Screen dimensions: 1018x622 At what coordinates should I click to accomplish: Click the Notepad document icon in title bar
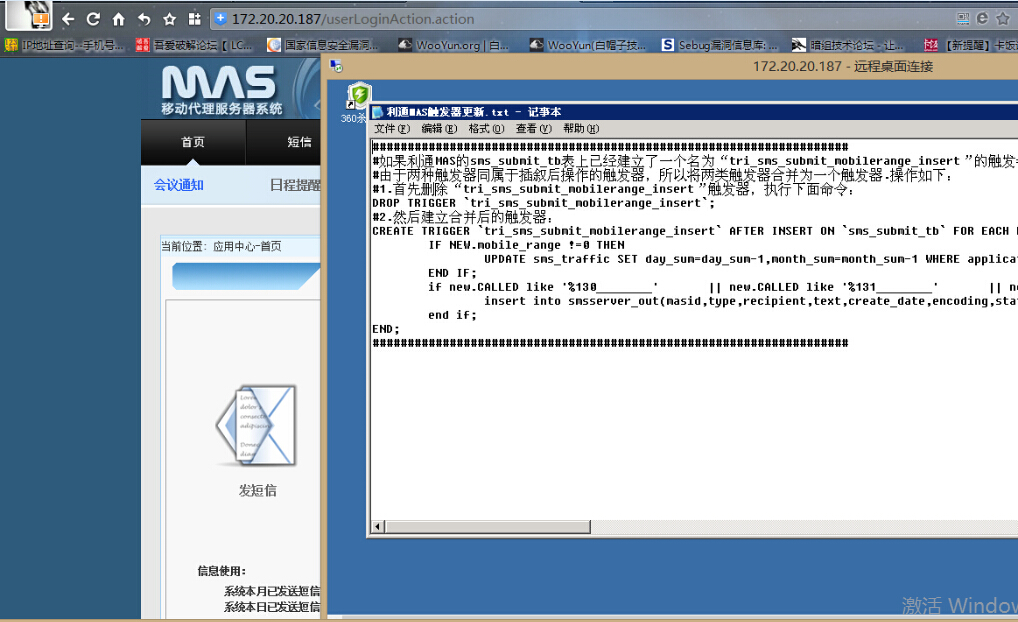pyautogui.click(x=377, y=112)
